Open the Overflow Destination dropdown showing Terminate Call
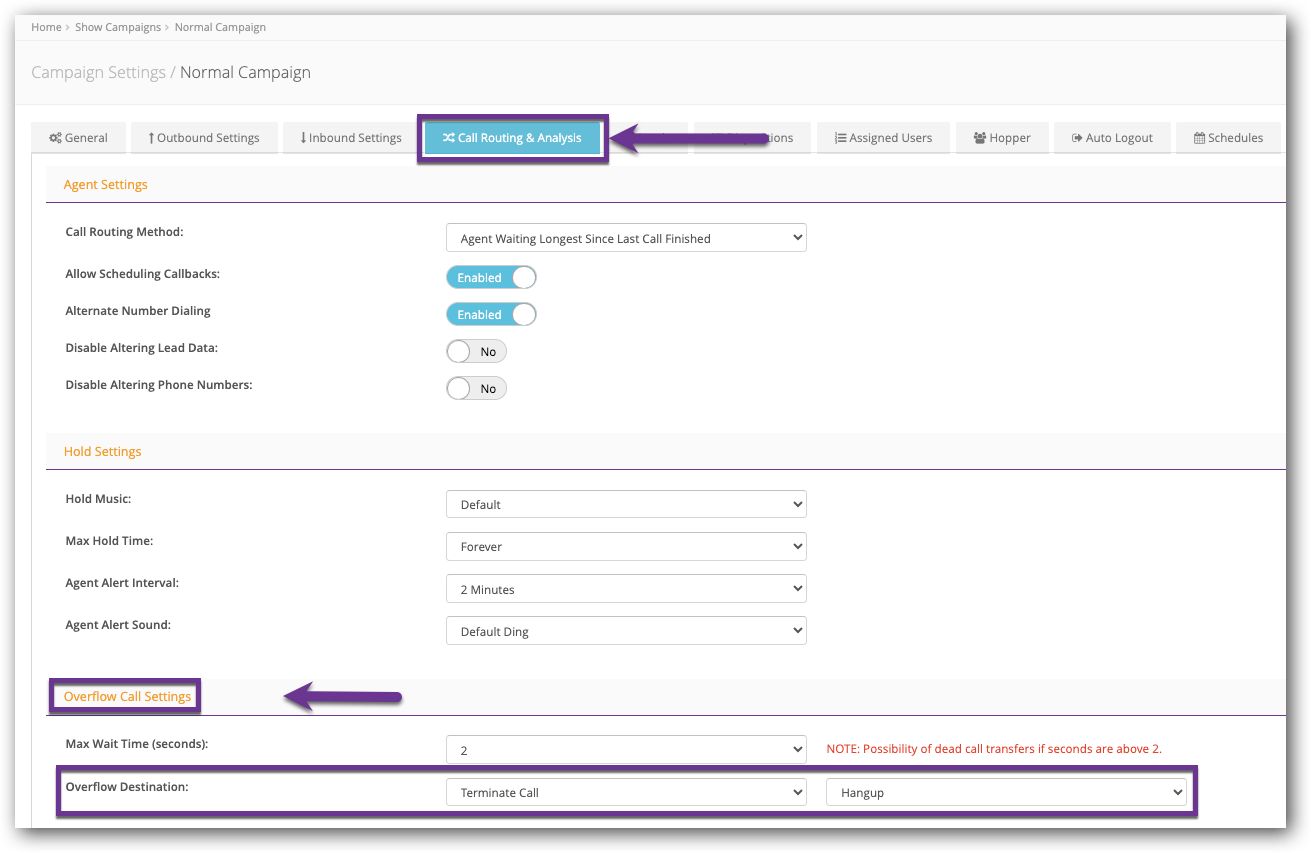This screenshot has height=853, width=1311. [626, 791]
